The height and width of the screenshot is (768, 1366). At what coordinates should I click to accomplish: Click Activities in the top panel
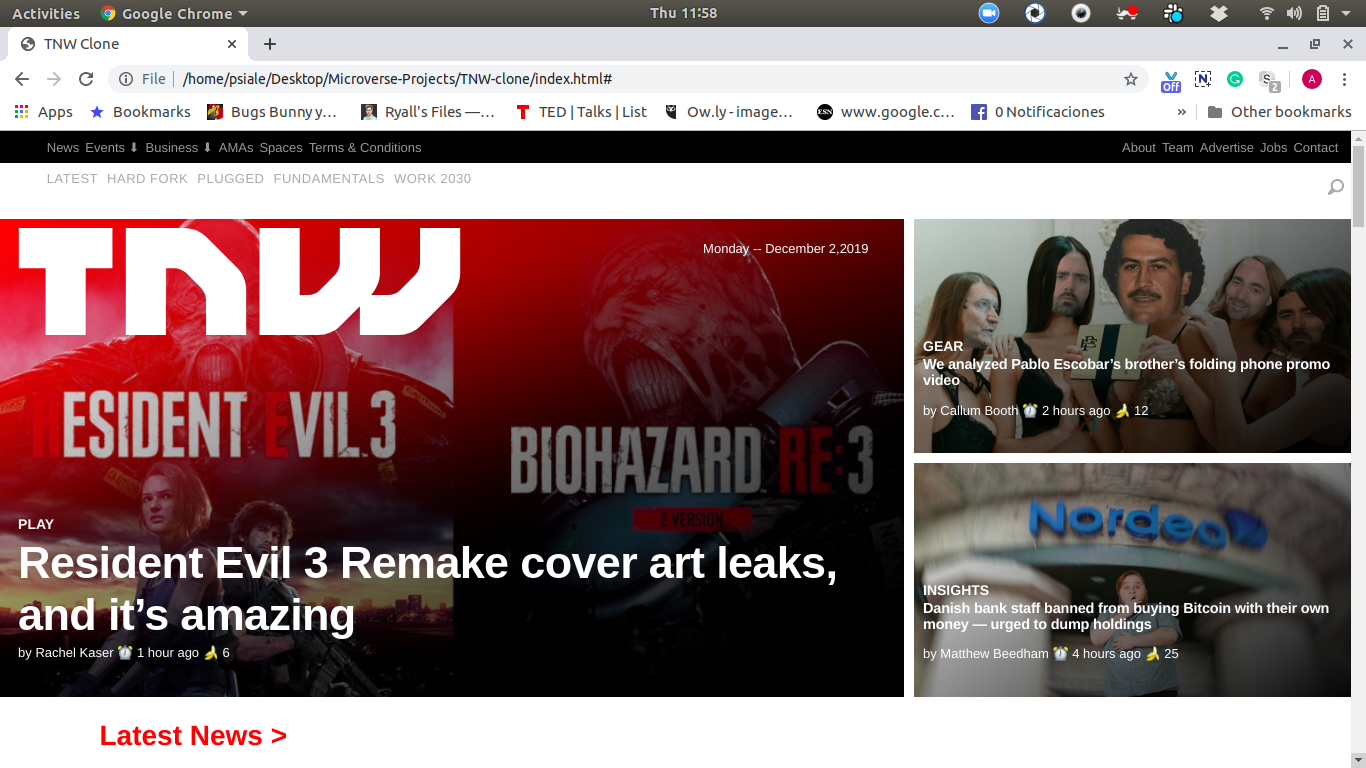click(x=46, y=13)
